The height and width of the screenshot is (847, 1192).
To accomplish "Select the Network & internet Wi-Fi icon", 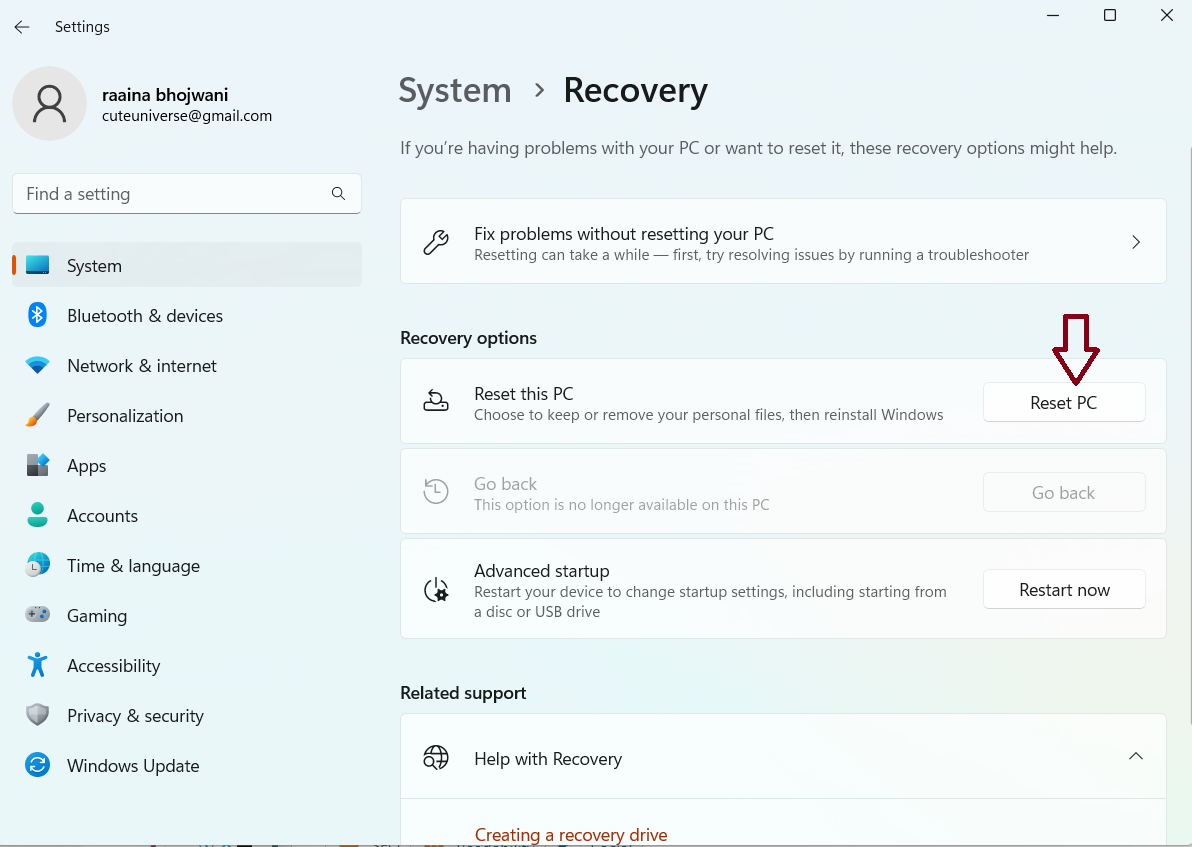I will (38, 366).
